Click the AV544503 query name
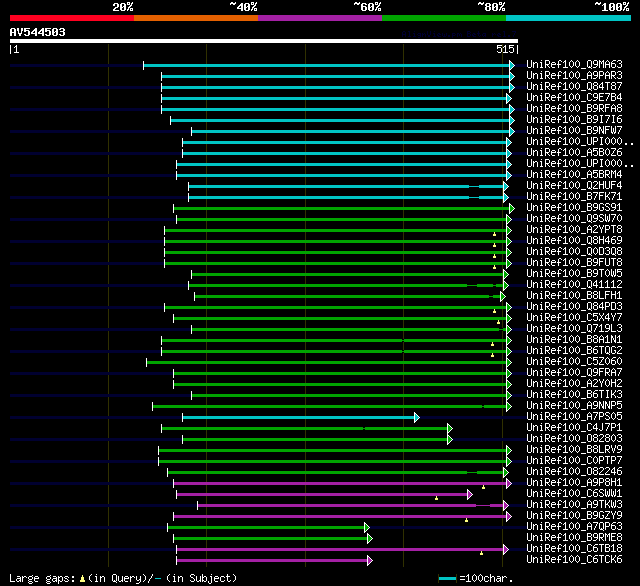The height and width of the screenshot is (586, 640). click(38, 32)
